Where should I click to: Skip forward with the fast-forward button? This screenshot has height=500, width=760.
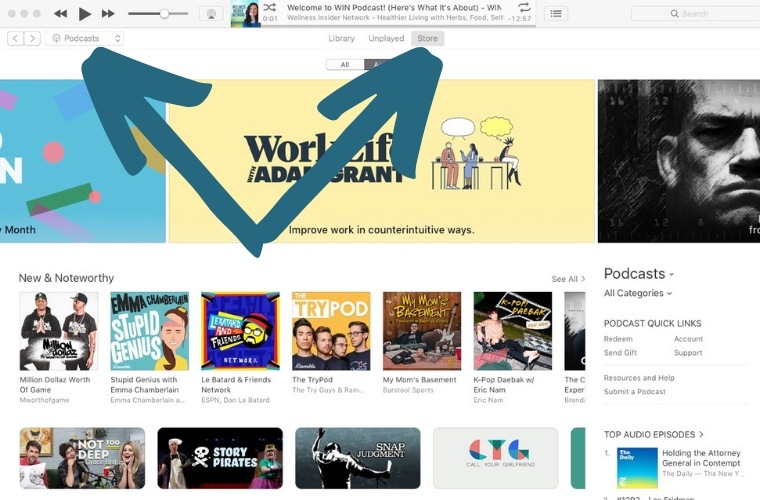108,14
